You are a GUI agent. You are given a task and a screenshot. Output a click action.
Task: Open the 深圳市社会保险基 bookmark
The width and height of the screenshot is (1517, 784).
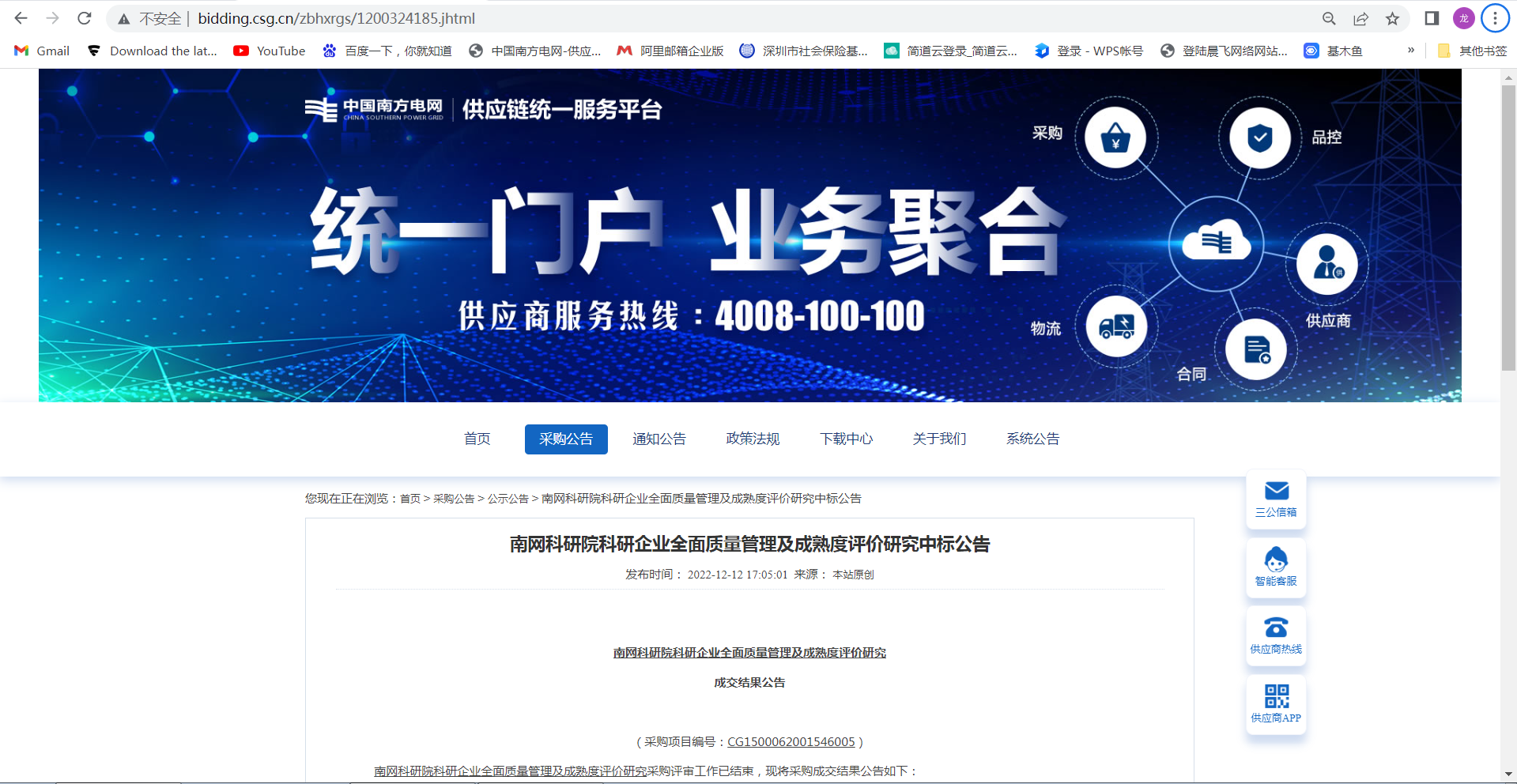coord(803,51)
